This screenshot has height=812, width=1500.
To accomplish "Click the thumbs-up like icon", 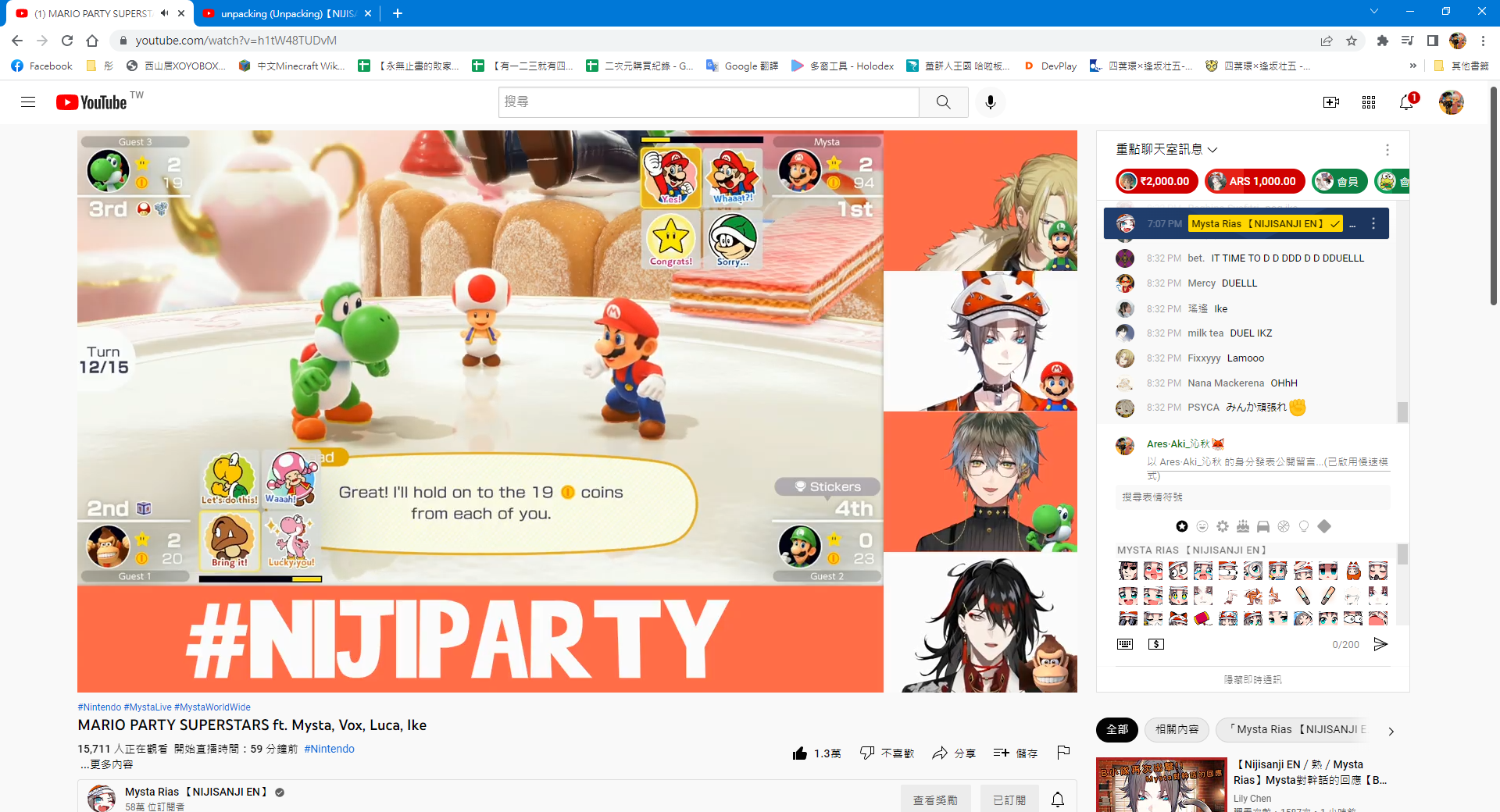I will pyautogui.click(x=800, y=753).
